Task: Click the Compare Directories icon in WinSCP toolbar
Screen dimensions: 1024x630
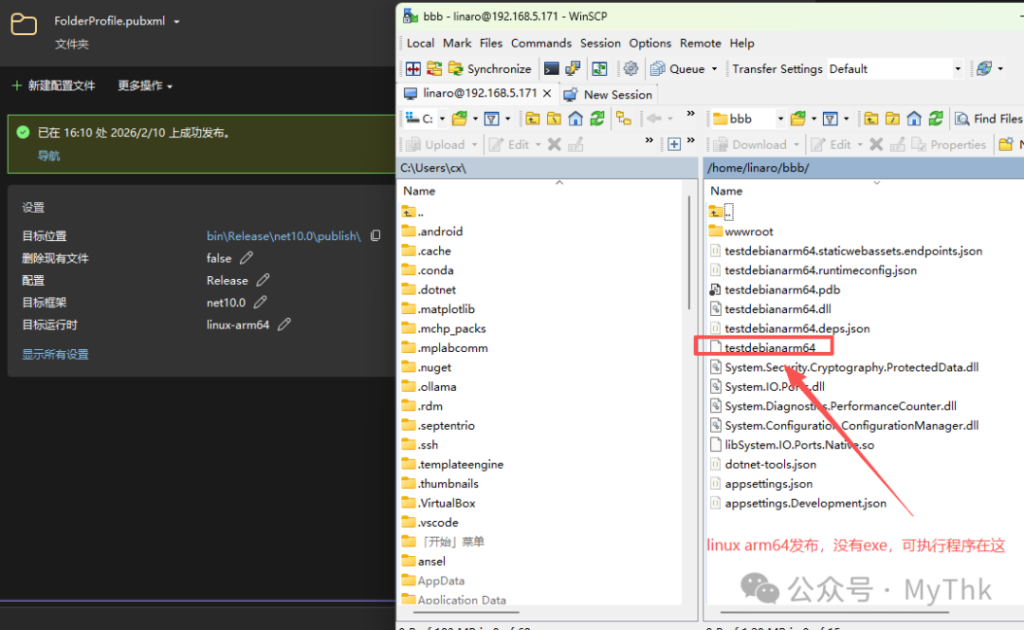Action: pos(413,69)
